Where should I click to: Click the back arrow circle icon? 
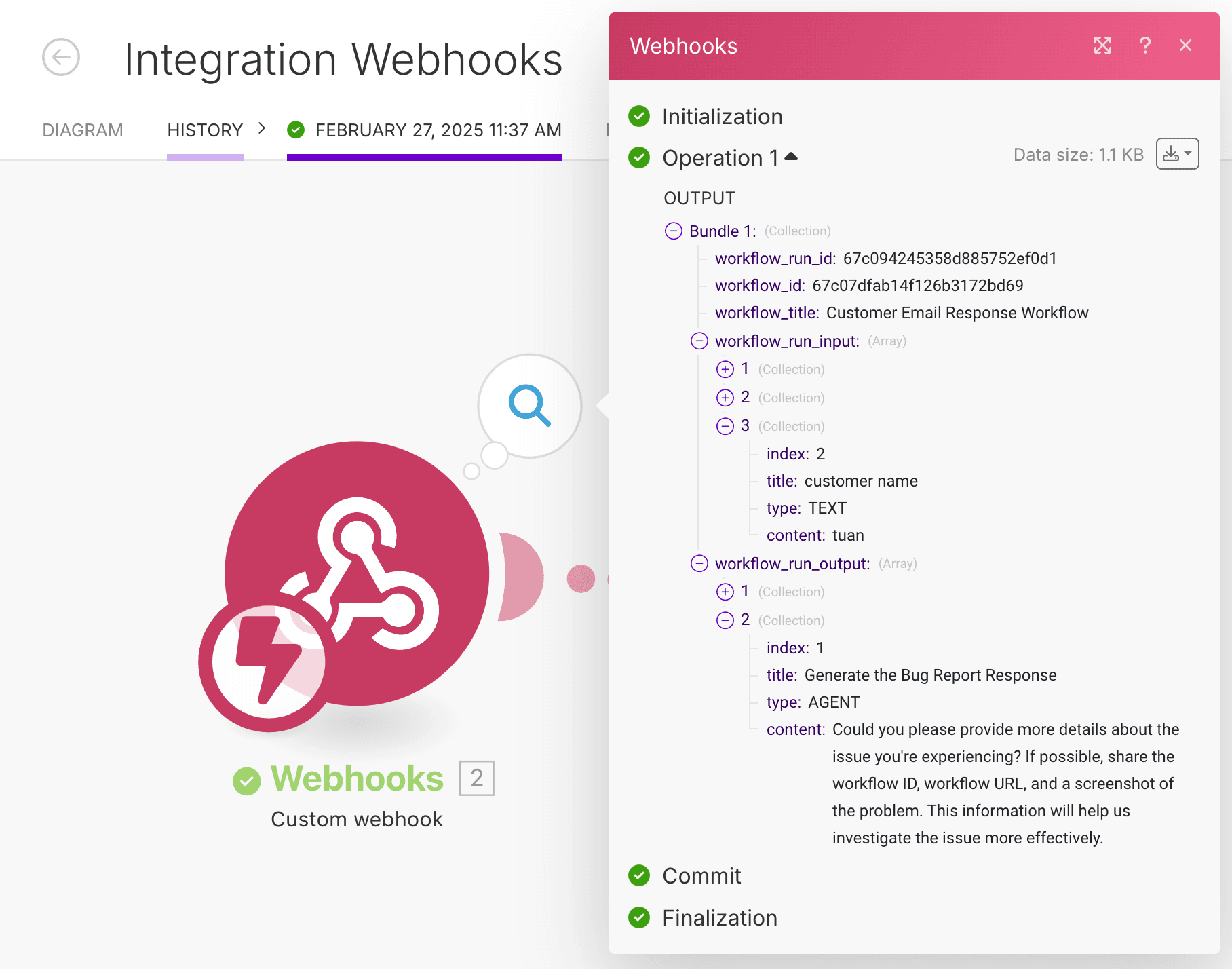61,57
